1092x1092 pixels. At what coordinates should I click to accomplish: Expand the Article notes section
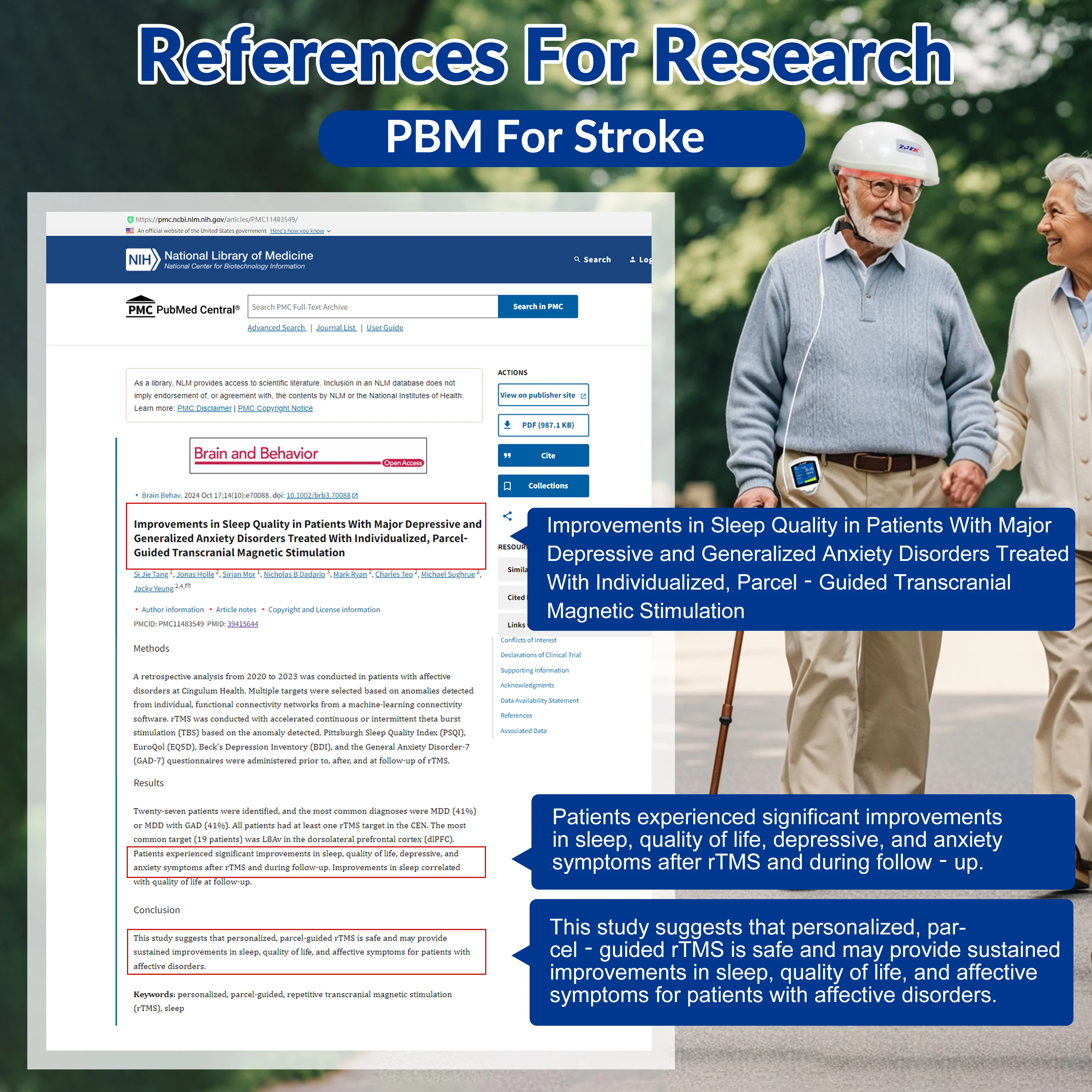[x=236, y=609]
